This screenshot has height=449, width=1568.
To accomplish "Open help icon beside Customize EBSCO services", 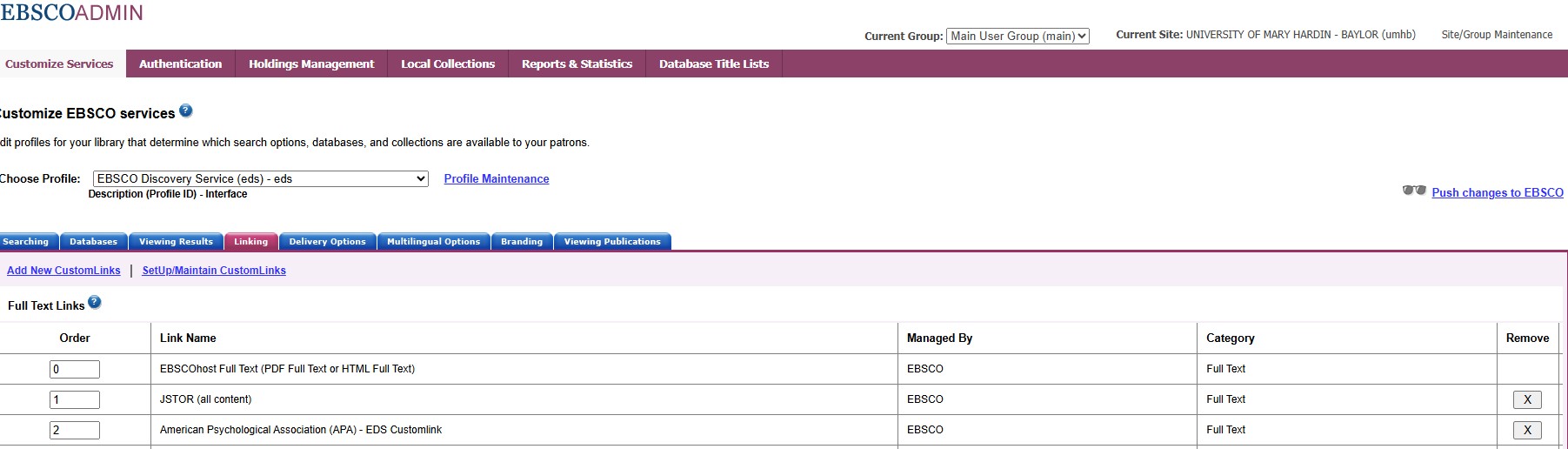I will coord(185,111).
